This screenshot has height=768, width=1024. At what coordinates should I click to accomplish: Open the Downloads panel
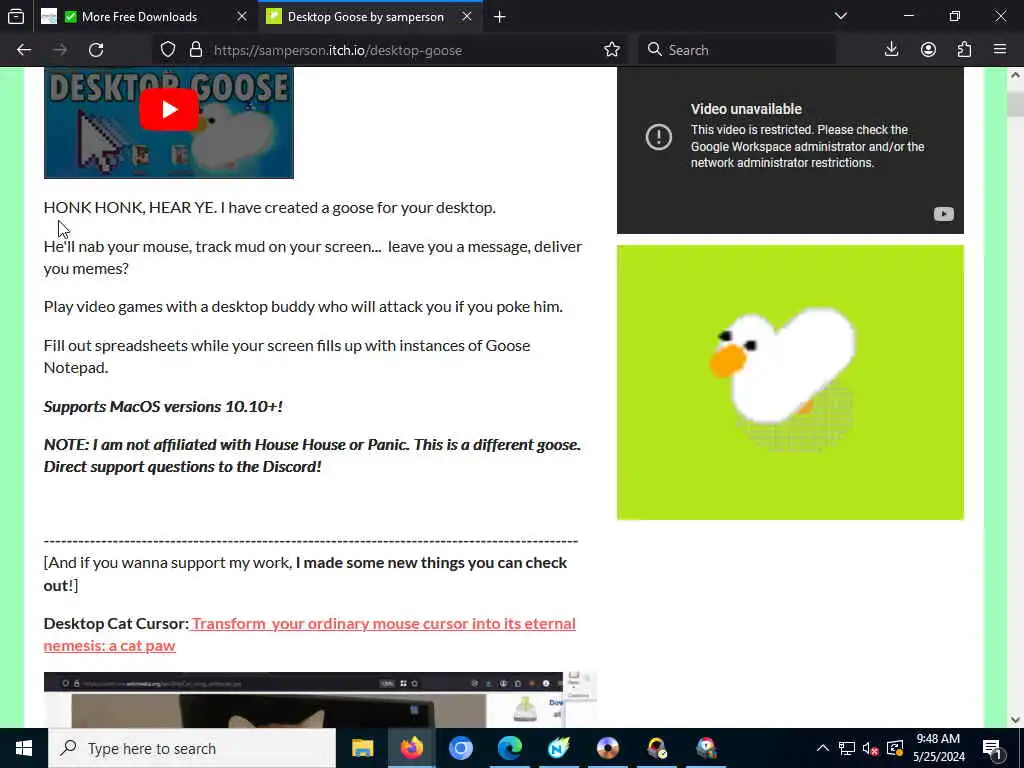point(891,50)
